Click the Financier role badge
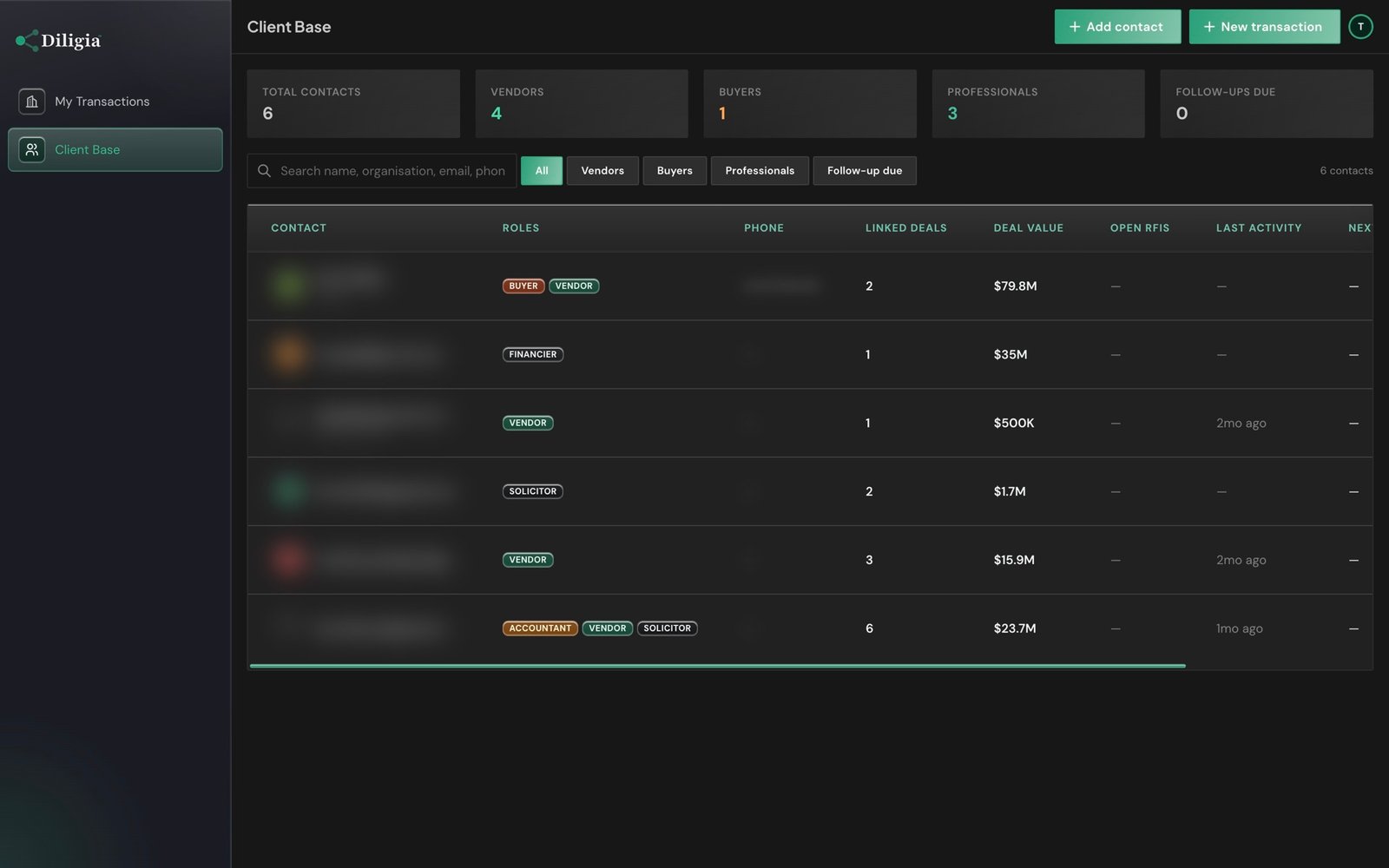The width and height of the screenshot is (1389, 868). (533, 355)
